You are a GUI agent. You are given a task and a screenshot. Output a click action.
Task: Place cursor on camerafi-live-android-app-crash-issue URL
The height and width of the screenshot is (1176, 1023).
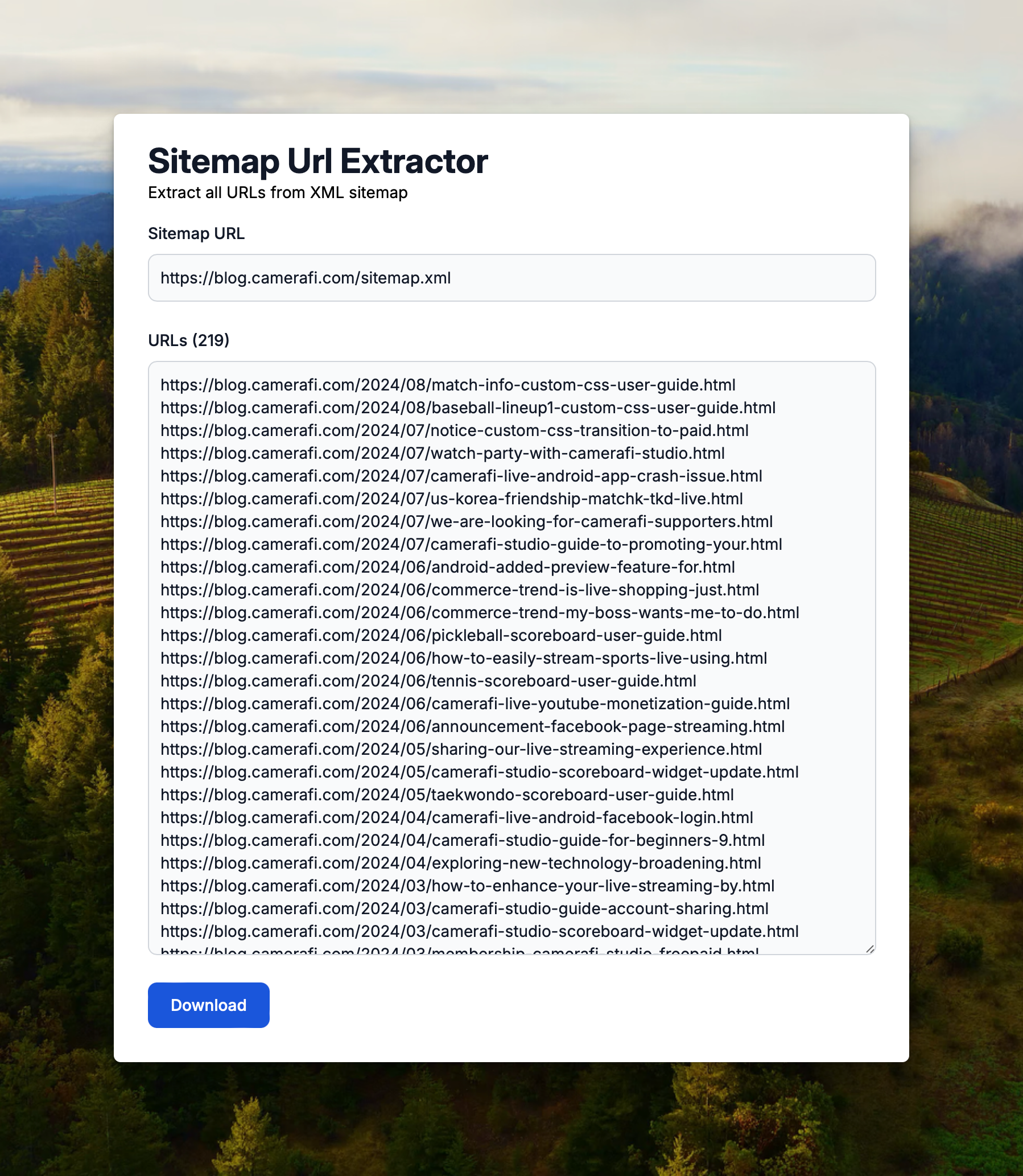[x=461, y=476]
